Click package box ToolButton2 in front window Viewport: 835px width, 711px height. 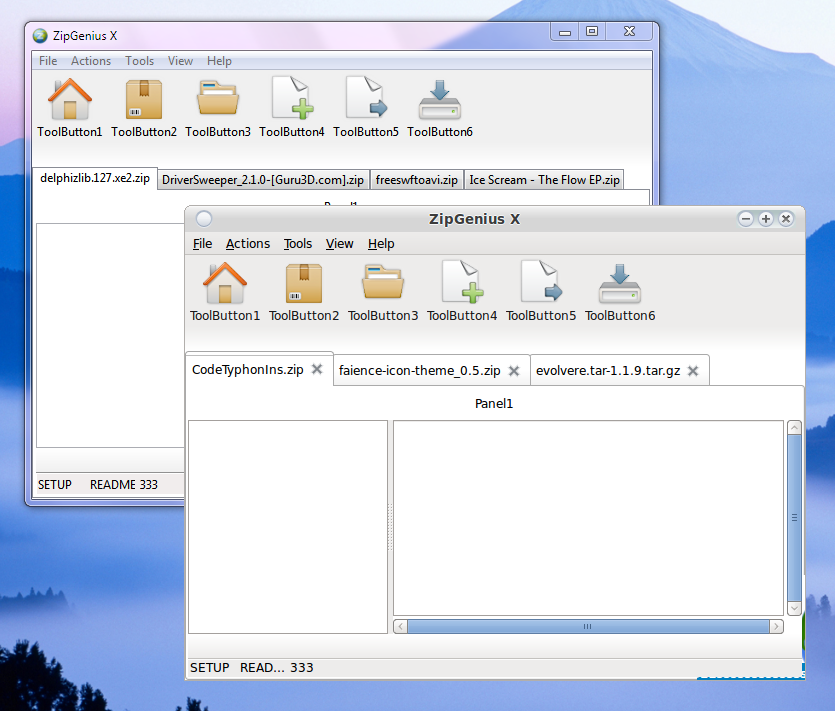304,291
